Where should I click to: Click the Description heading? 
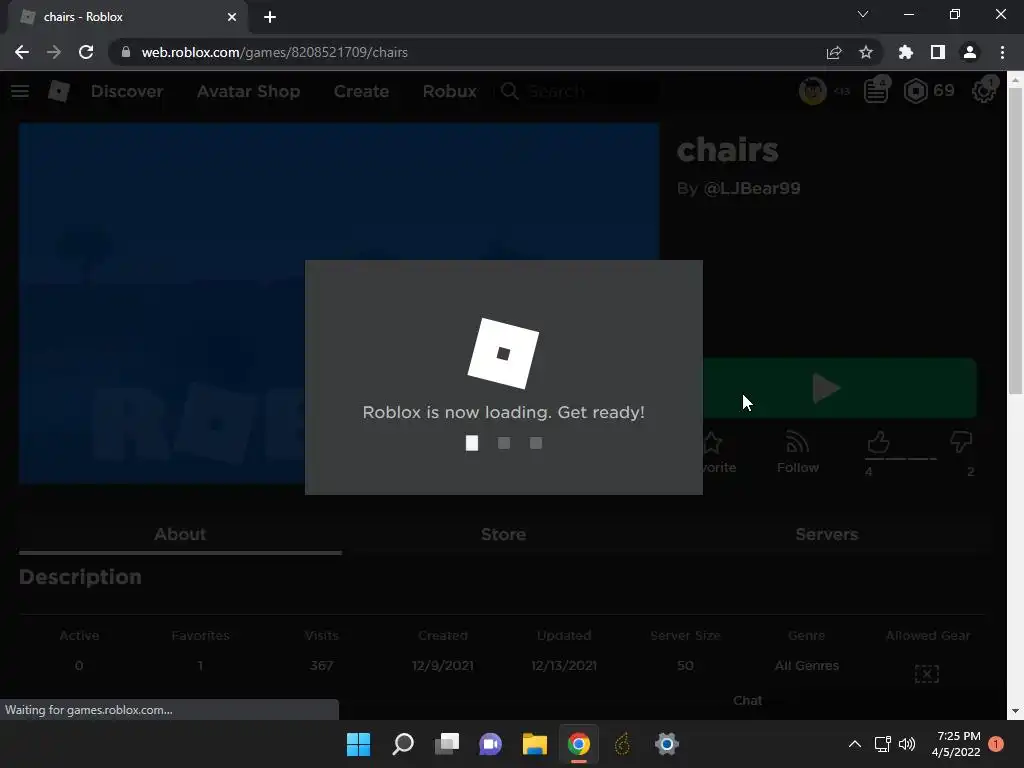click(x=80, y=577)
